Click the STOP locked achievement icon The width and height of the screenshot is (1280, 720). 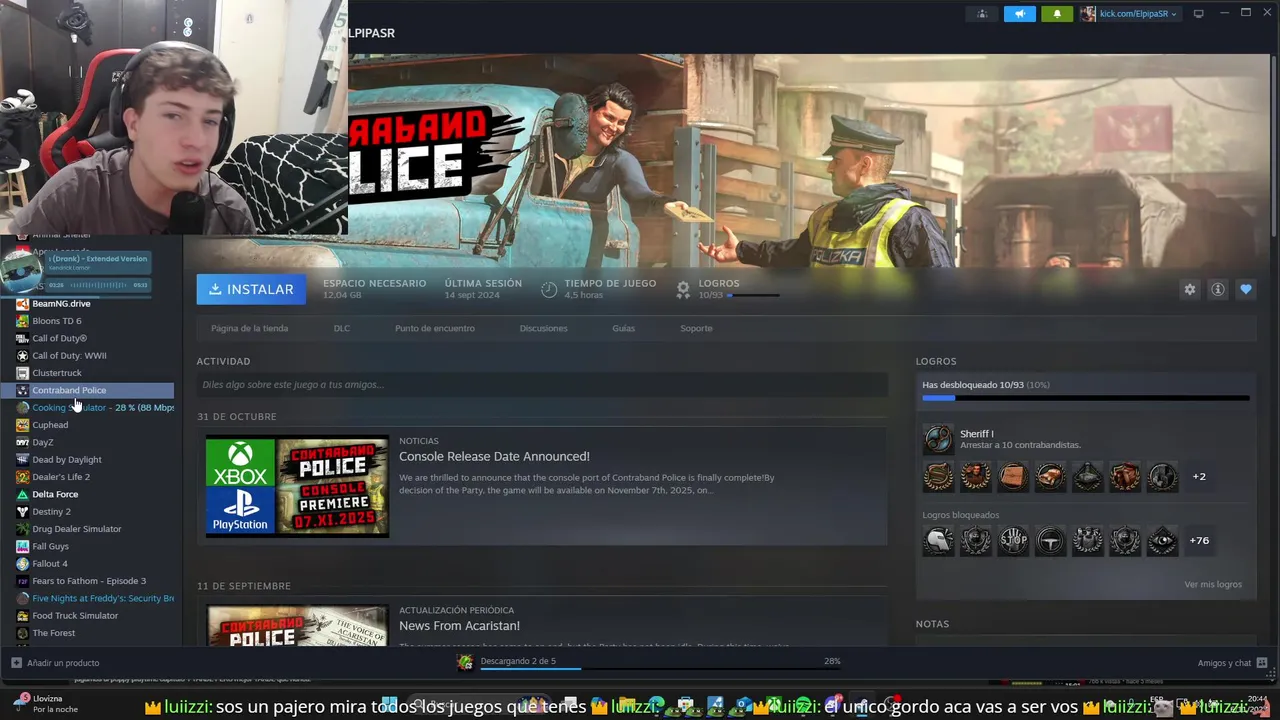(1013, 541)
